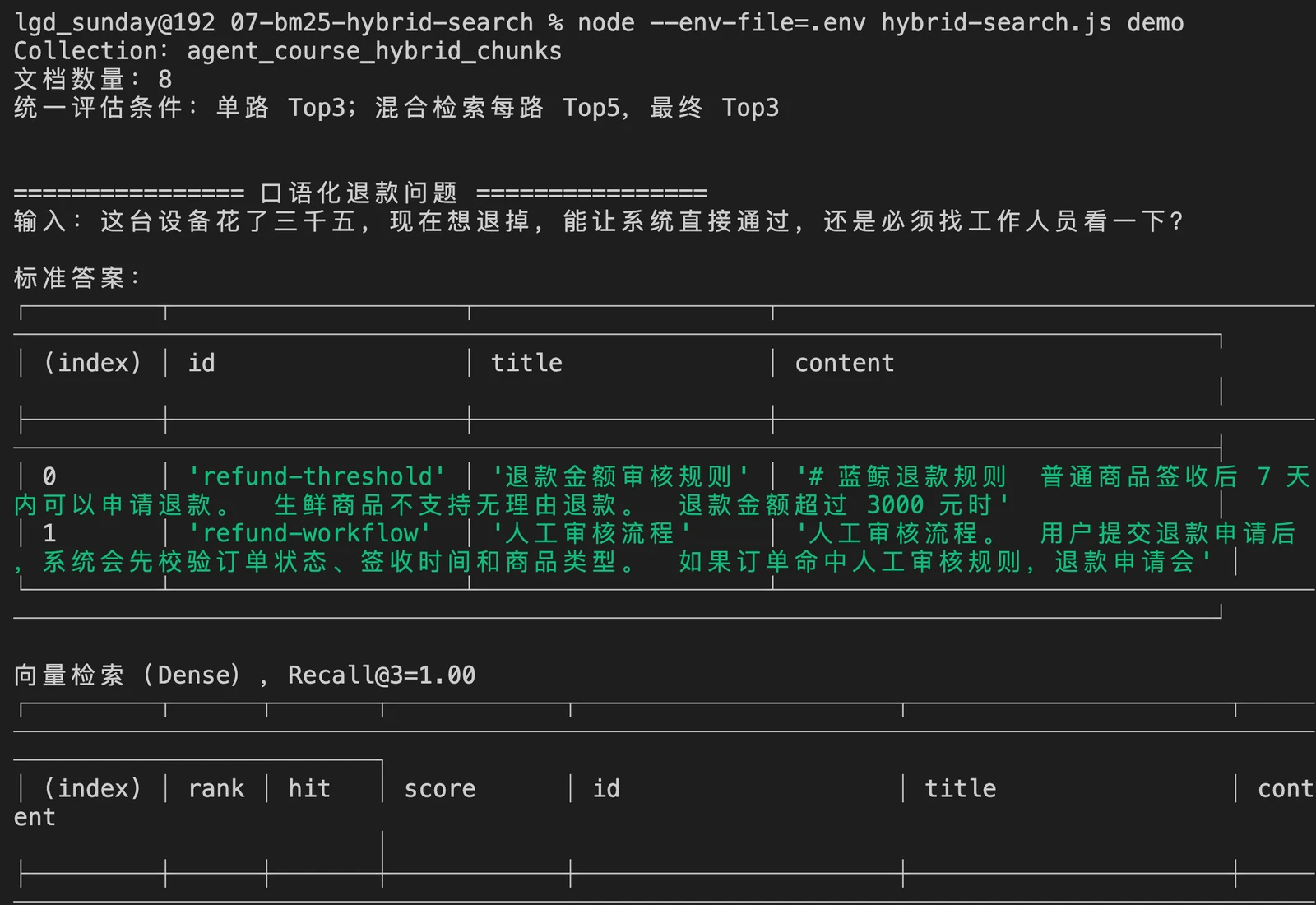Click the prompt 'lgd_sunday@192'

click(115, 22)
